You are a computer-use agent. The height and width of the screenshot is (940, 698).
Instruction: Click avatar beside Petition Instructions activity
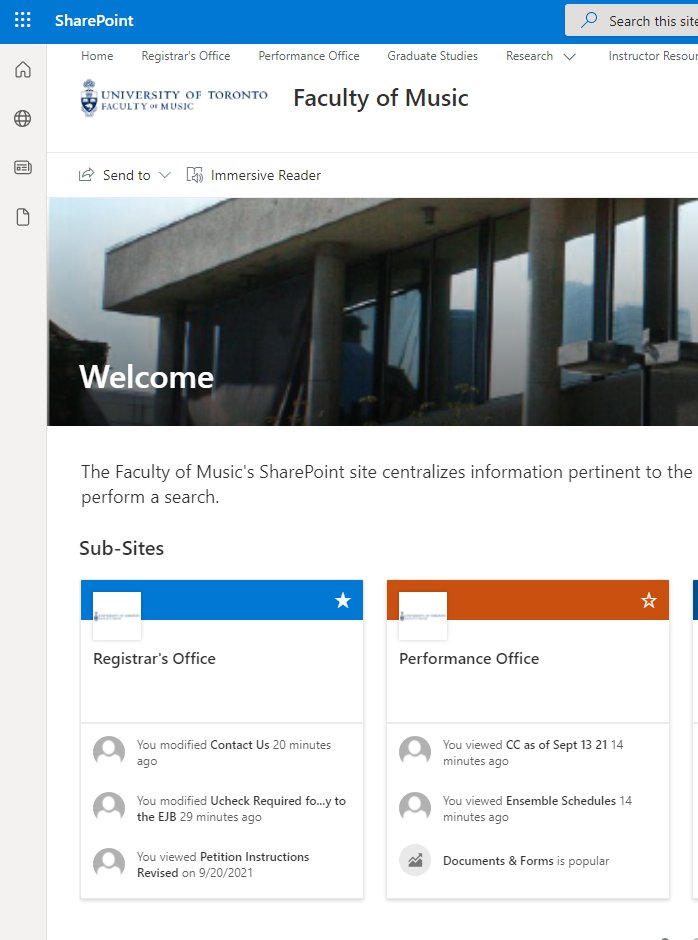[x=109, y=864]
